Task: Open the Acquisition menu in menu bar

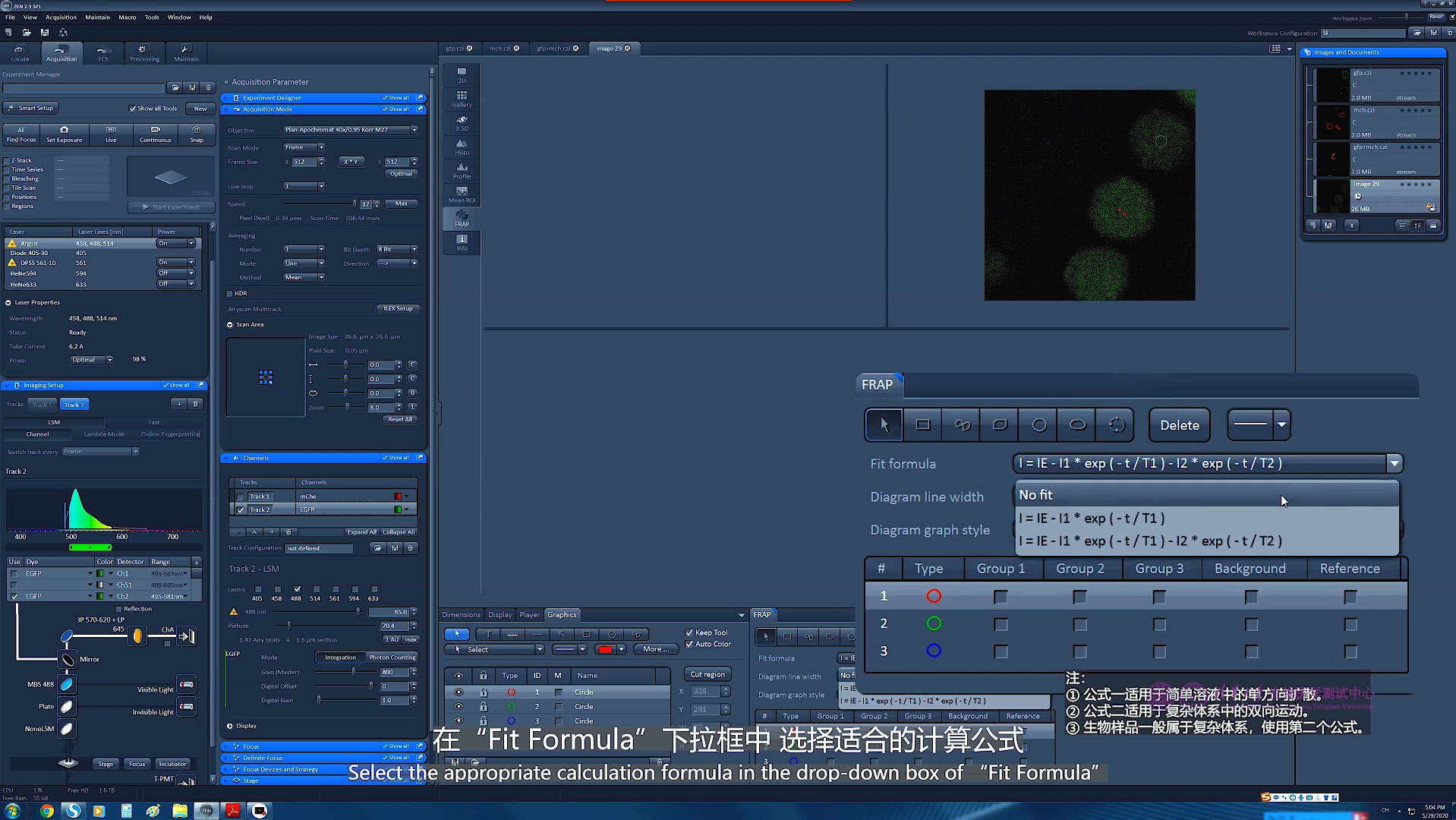Action: 61,17
